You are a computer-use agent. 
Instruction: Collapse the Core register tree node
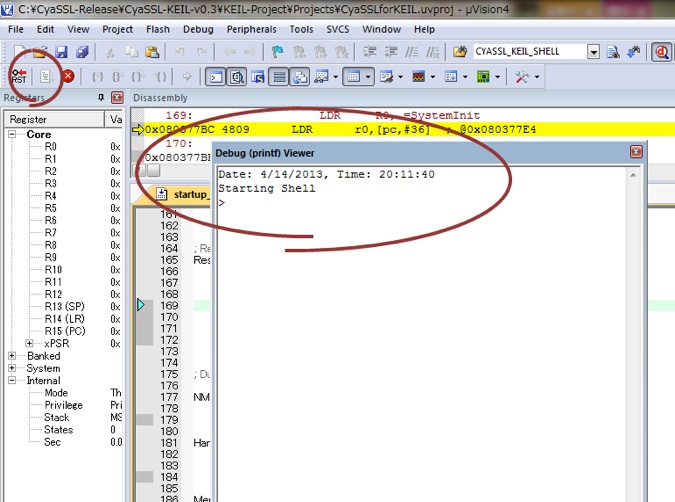(12, 134)
